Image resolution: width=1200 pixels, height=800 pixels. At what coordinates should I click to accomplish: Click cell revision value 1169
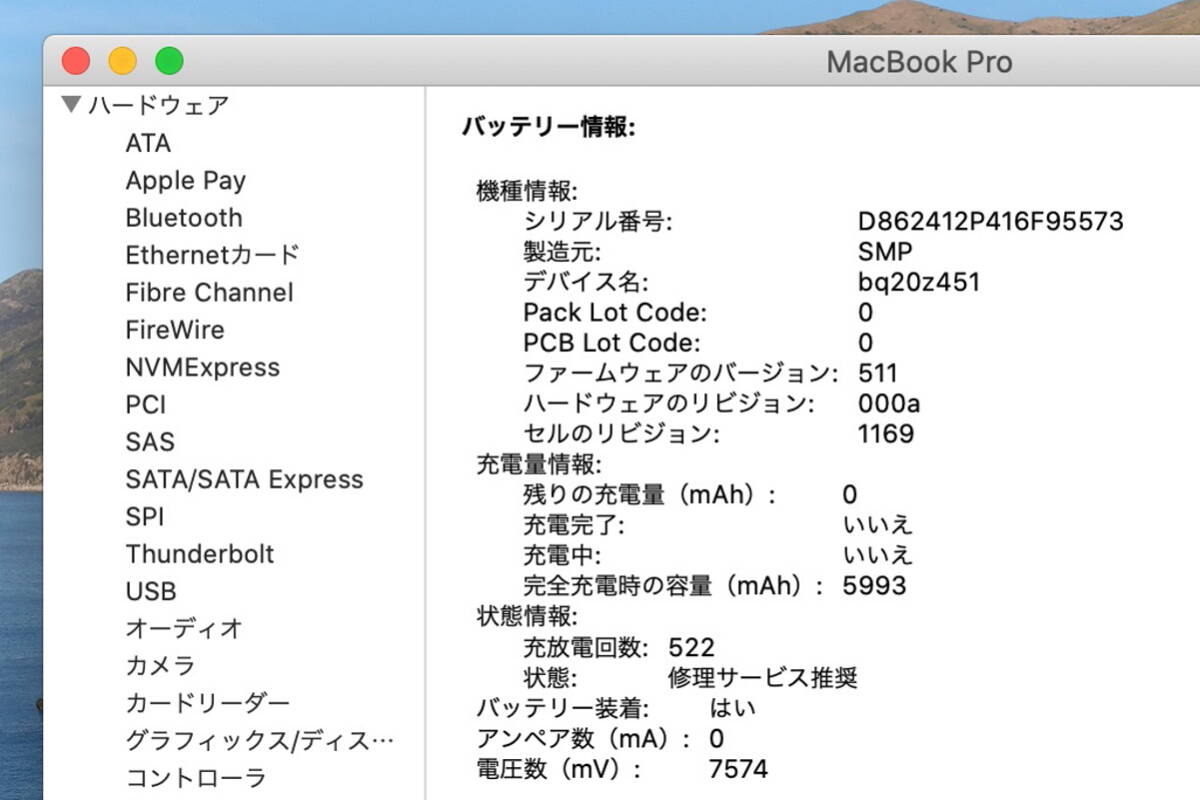pyautogui.click(x=886, y=434)
